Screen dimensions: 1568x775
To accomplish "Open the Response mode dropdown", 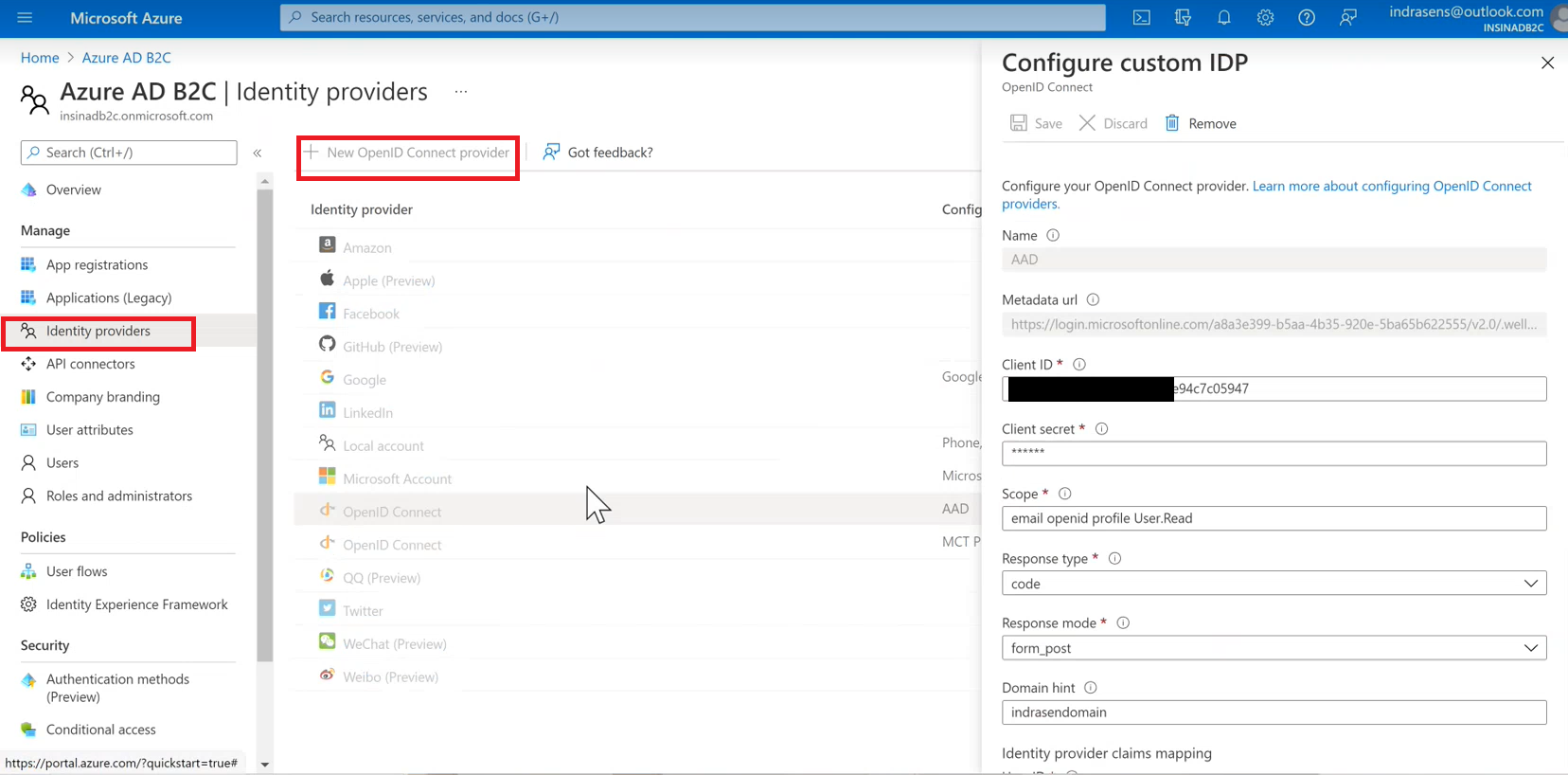I will click(1274, 648).
